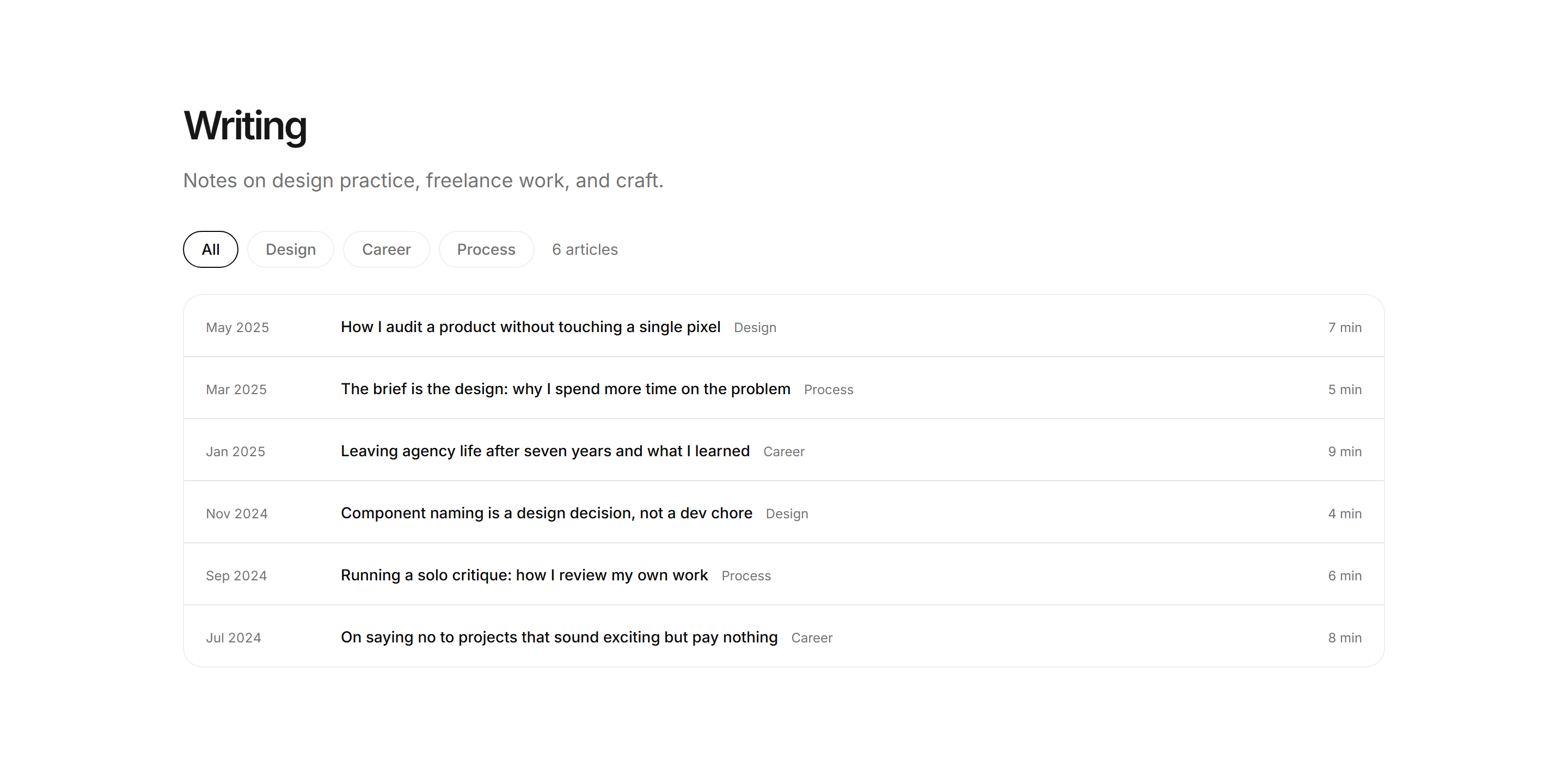Viewport: 1568px width, 772px height.
Task: Click the 'Nov 2024' date
Action: click(236, 514)
